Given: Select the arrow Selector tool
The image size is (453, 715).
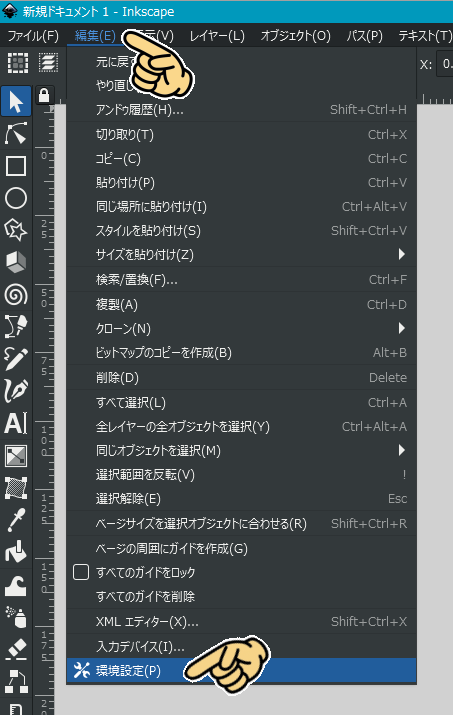Looking at the screenshot, I should point(16,102).
